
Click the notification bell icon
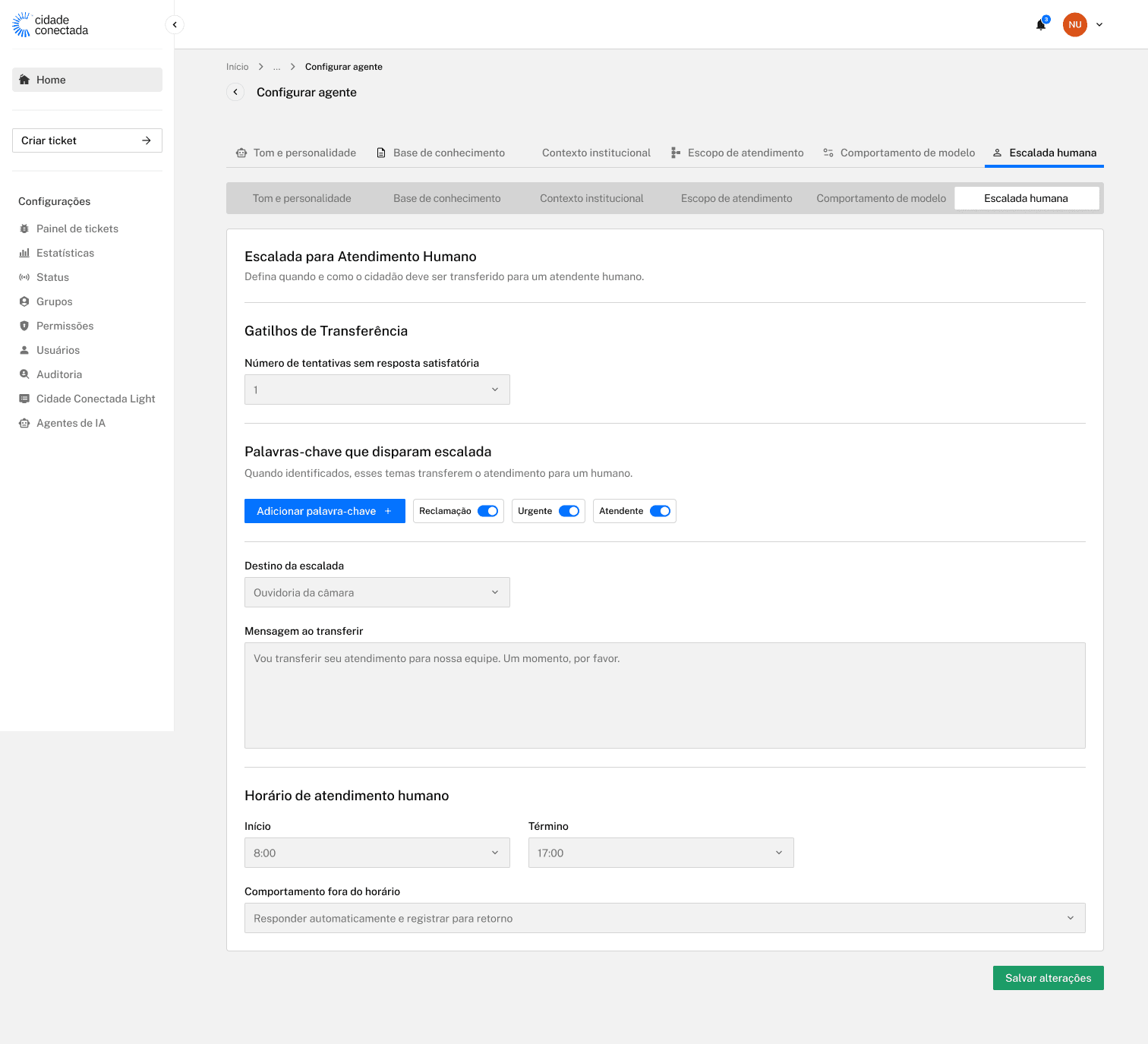[x=1041, y=24]
